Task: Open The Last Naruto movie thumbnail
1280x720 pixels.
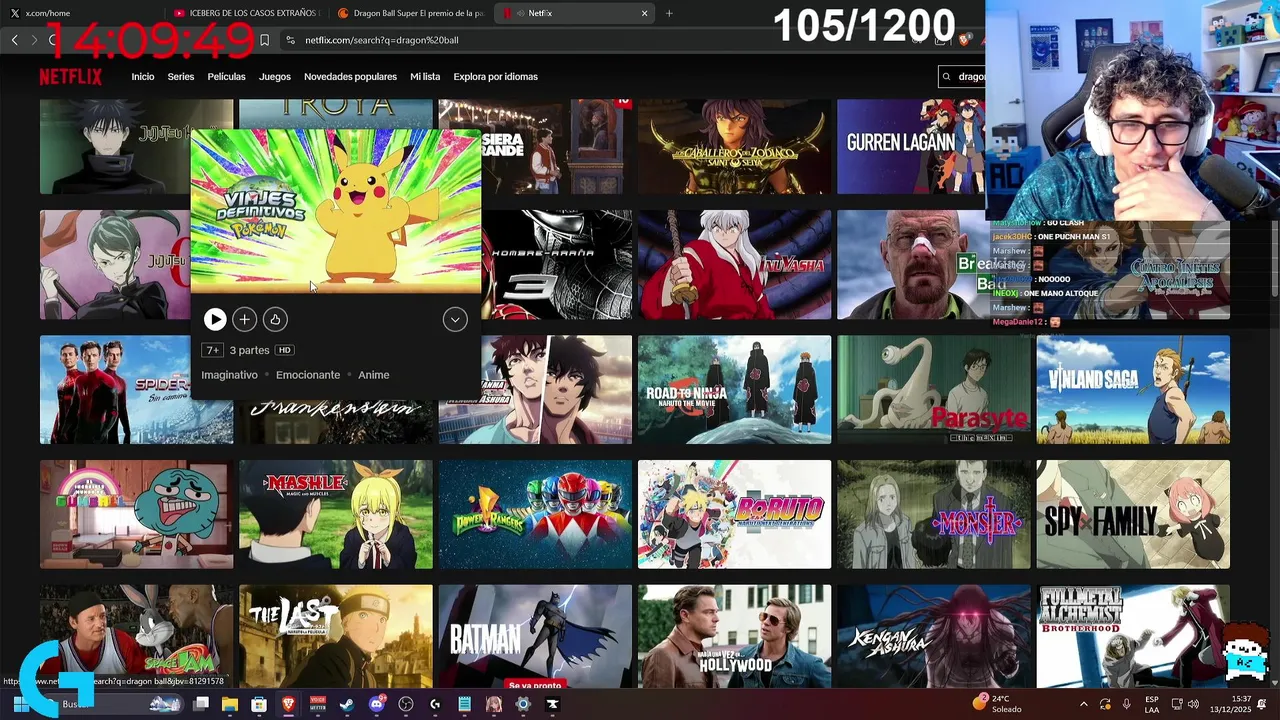Action: pos(336,636)
